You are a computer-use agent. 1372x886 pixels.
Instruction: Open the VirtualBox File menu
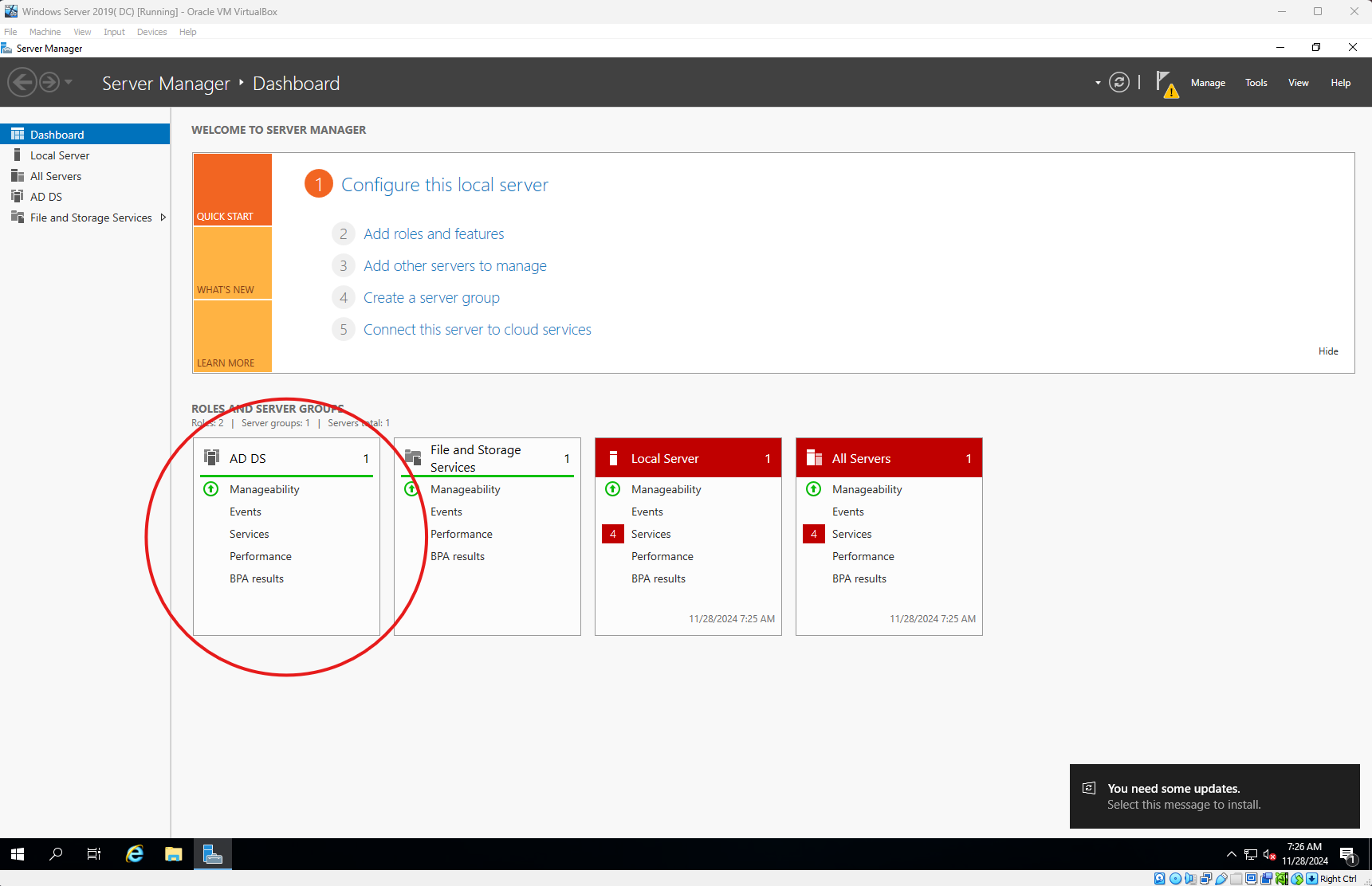(10, 32)
